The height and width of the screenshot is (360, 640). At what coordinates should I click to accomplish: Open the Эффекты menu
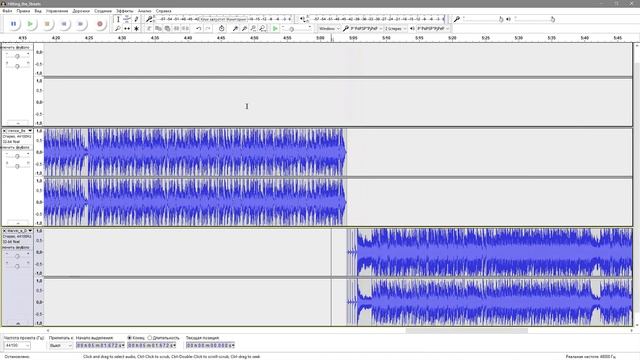coord(124,11)
